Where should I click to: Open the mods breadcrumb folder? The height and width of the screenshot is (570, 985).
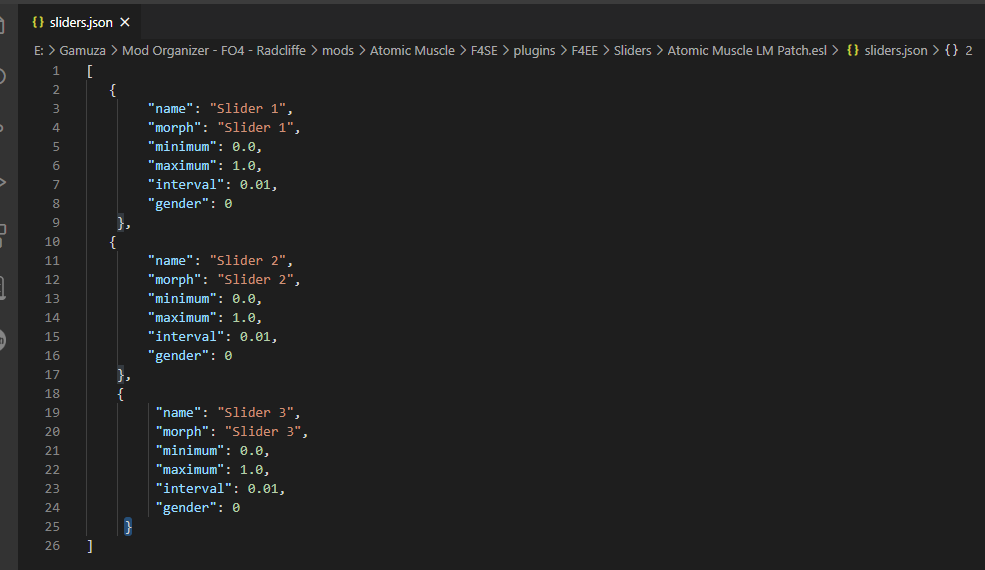[338, 50]
